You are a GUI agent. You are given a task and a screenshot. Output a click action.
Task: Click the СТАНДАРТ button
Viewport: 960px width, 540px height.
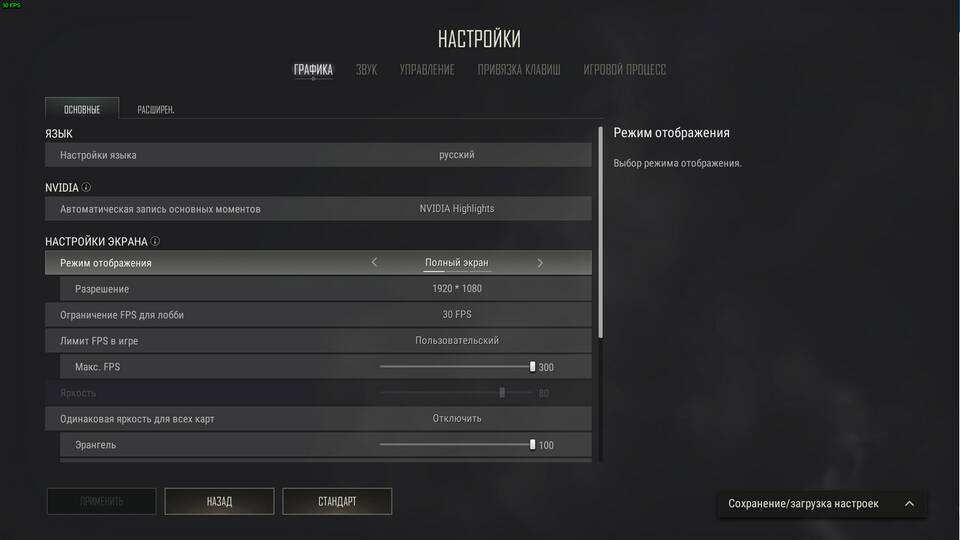click(337, 501)
